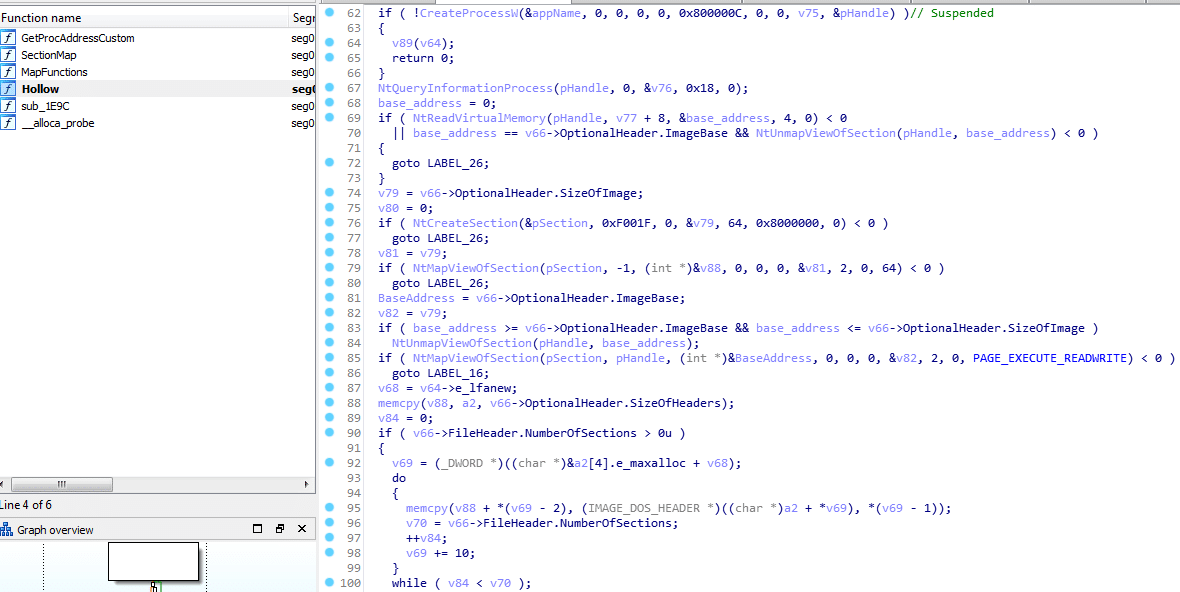1180x592 pixels.
Task: Click BaseAddress variable on line 81
Action: tap(415, 298)
